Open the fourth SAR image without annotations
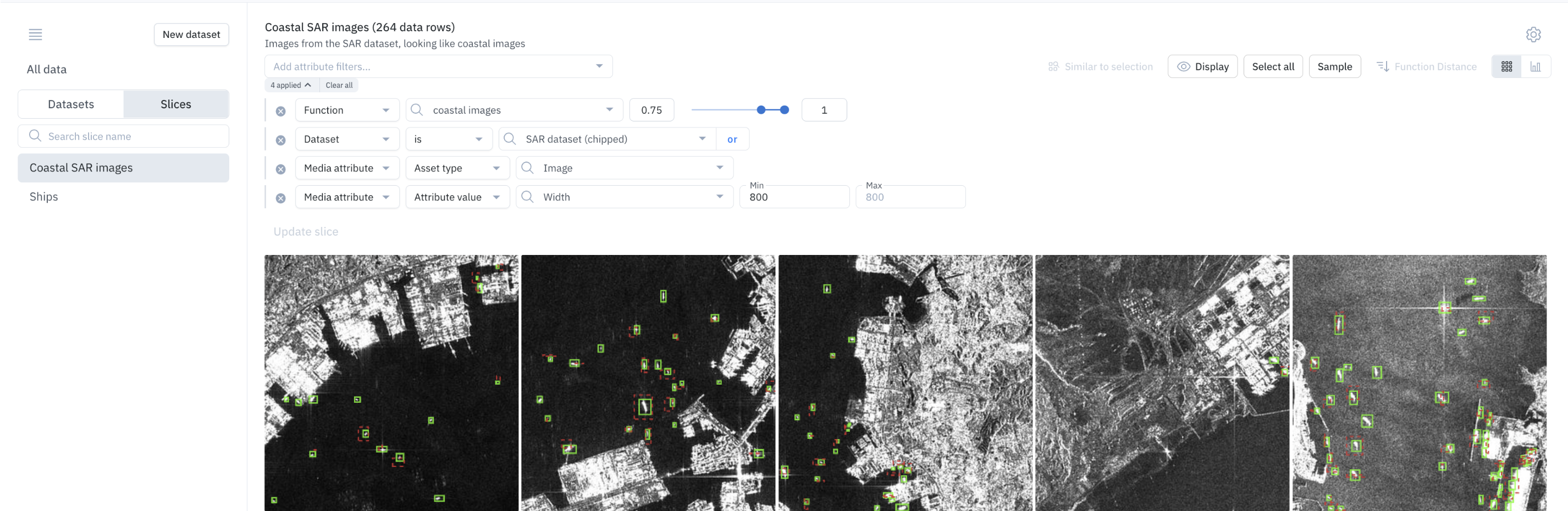This screenshot has height=511, width=1568. [x=1162, y=384]
